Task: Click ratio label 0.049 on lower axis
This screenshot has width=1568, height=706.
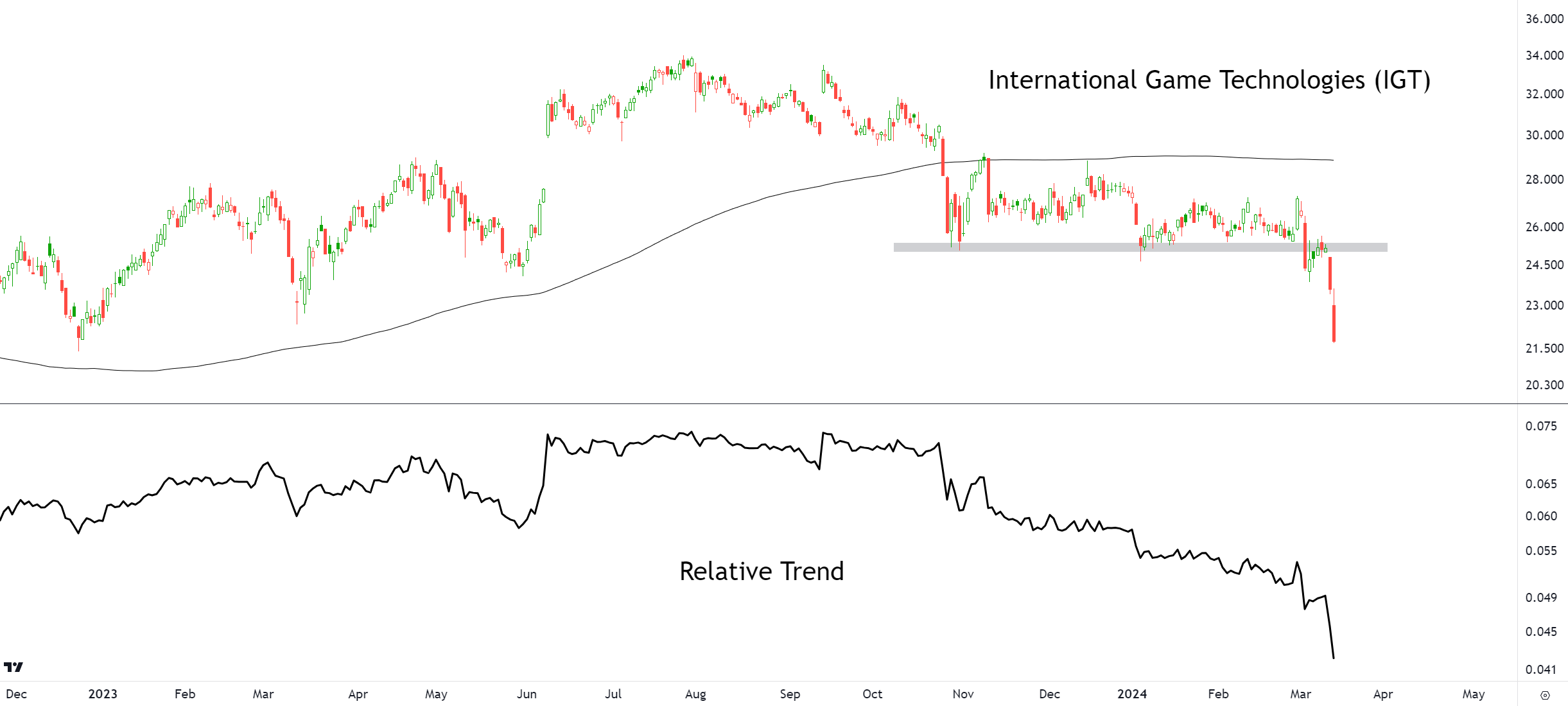Action: click(x=1541, y=597)
